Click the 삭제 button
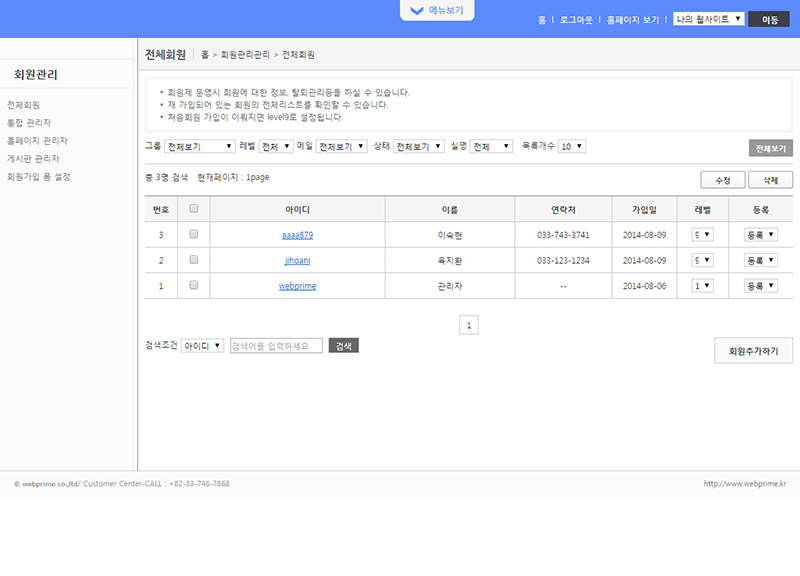The height and width of the screenshot is (576, 800). 770,180
